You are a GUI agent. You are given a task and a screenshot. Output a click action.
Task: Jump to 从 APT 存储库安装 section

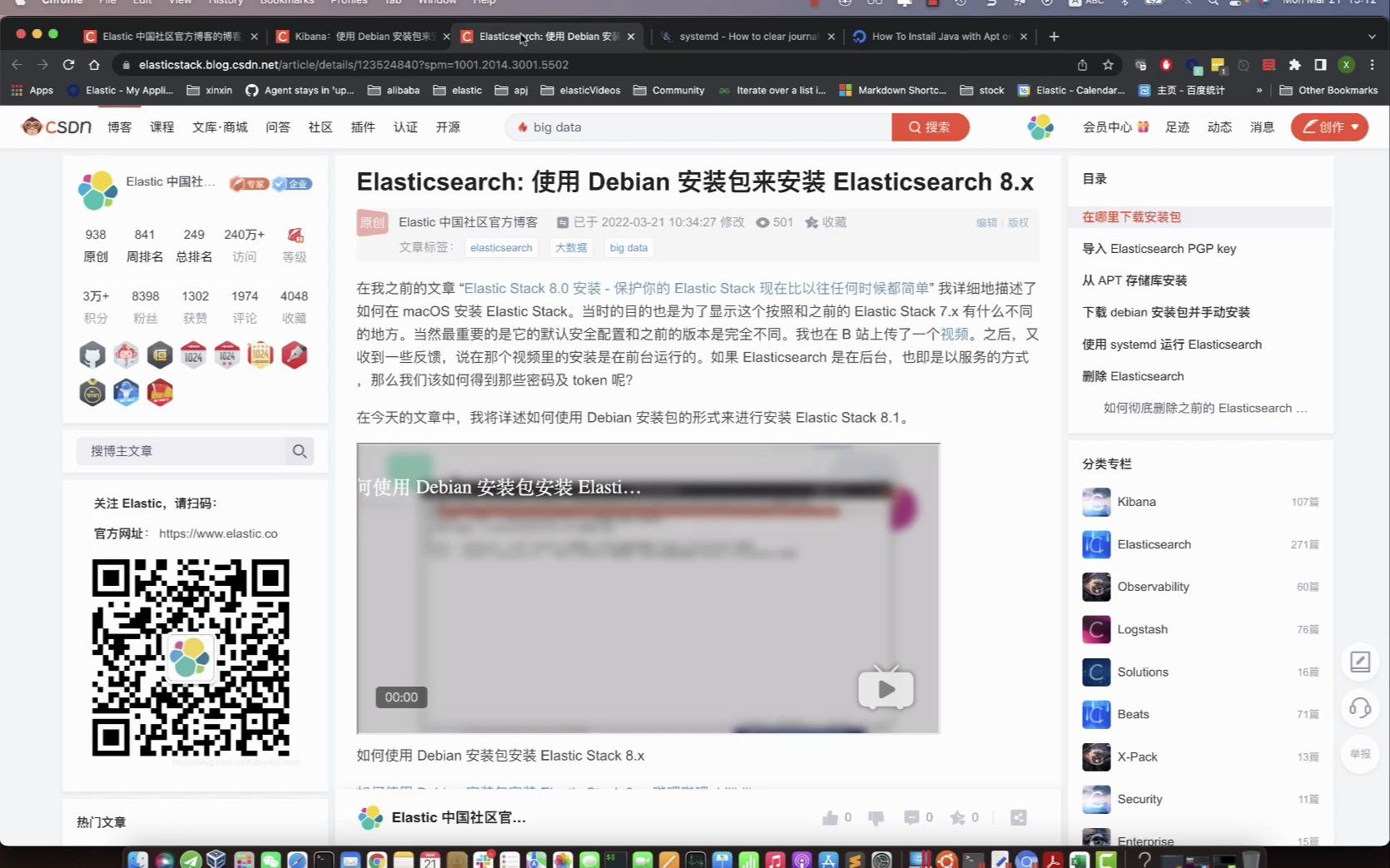pyautogui.click(x=1134, y=280)
